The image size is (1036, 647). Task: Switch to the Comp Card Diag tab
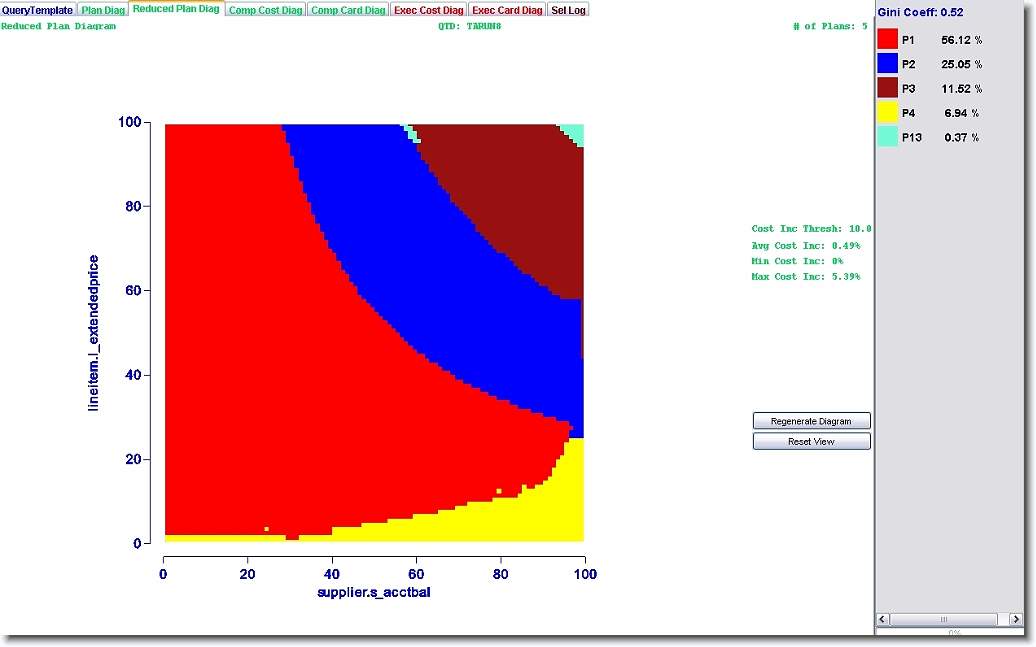click(347, 10)
